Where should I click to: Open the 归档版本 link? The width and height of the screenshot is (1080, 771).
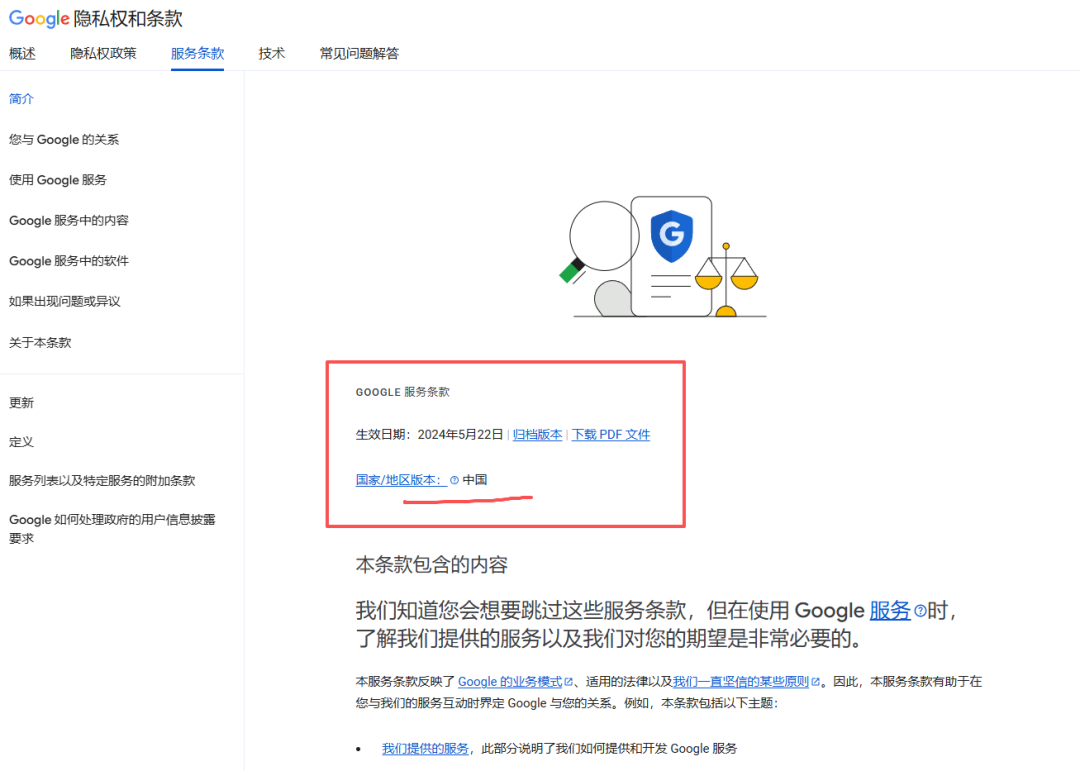coord(537,434)
